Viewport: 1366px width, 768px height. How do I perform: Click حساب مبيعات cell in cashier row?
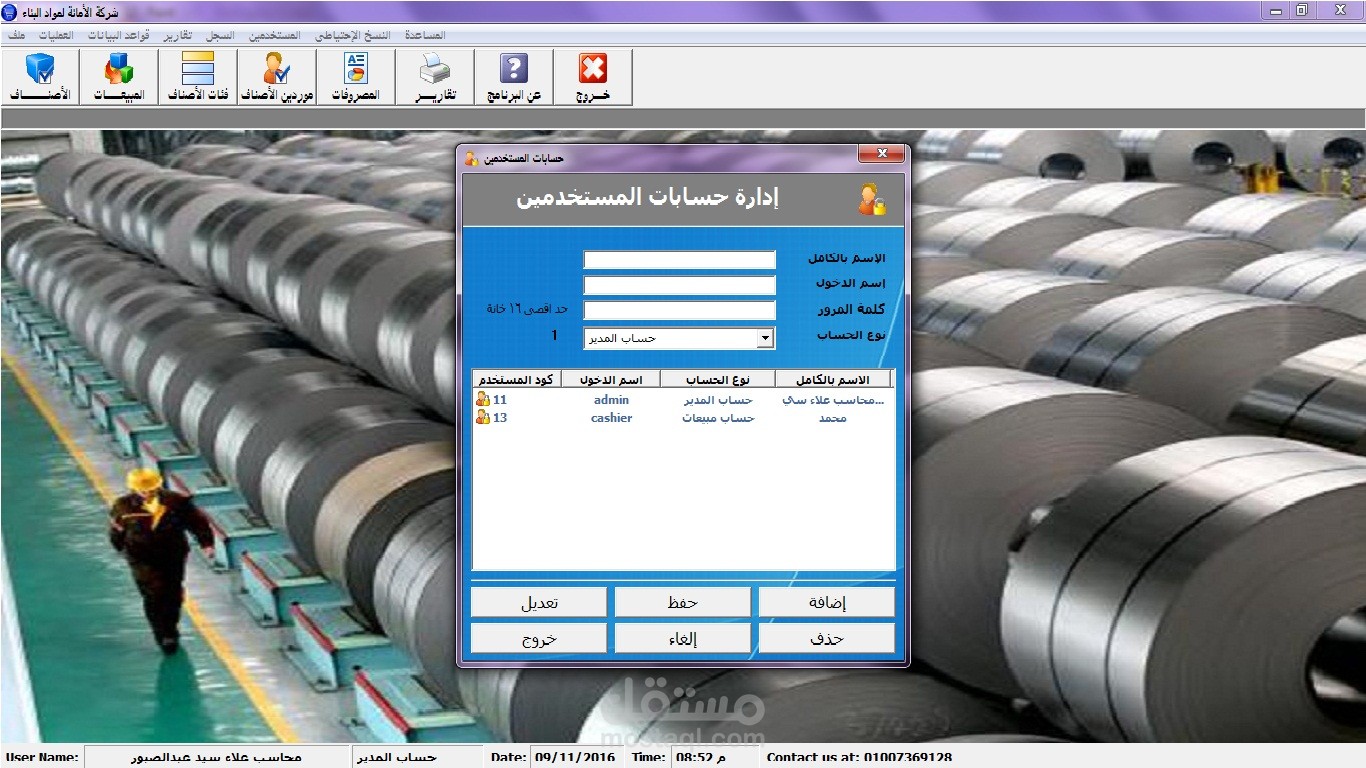point(718,418)
